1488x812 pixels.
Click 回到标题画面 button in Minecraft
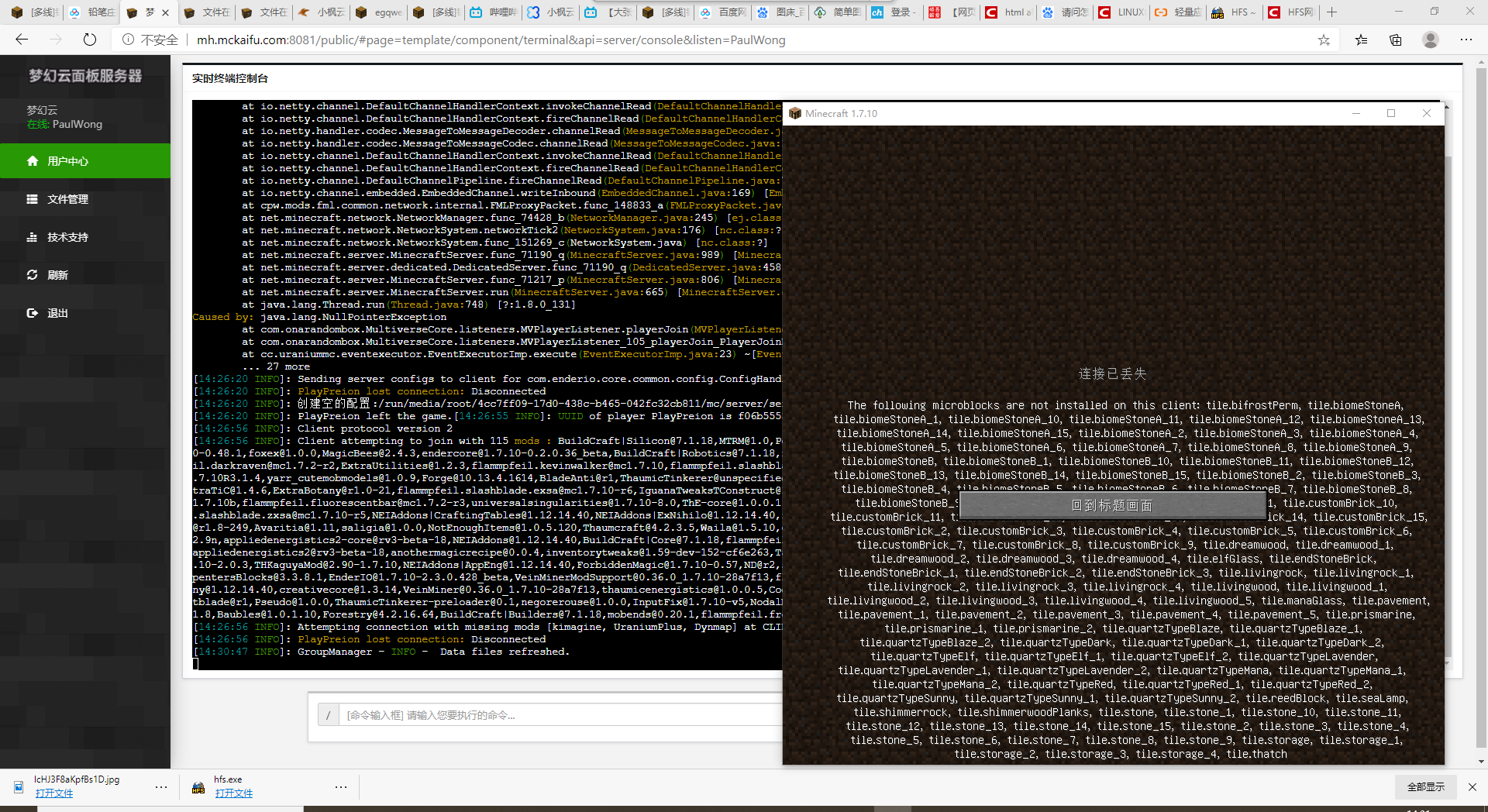click(1112, 505)
